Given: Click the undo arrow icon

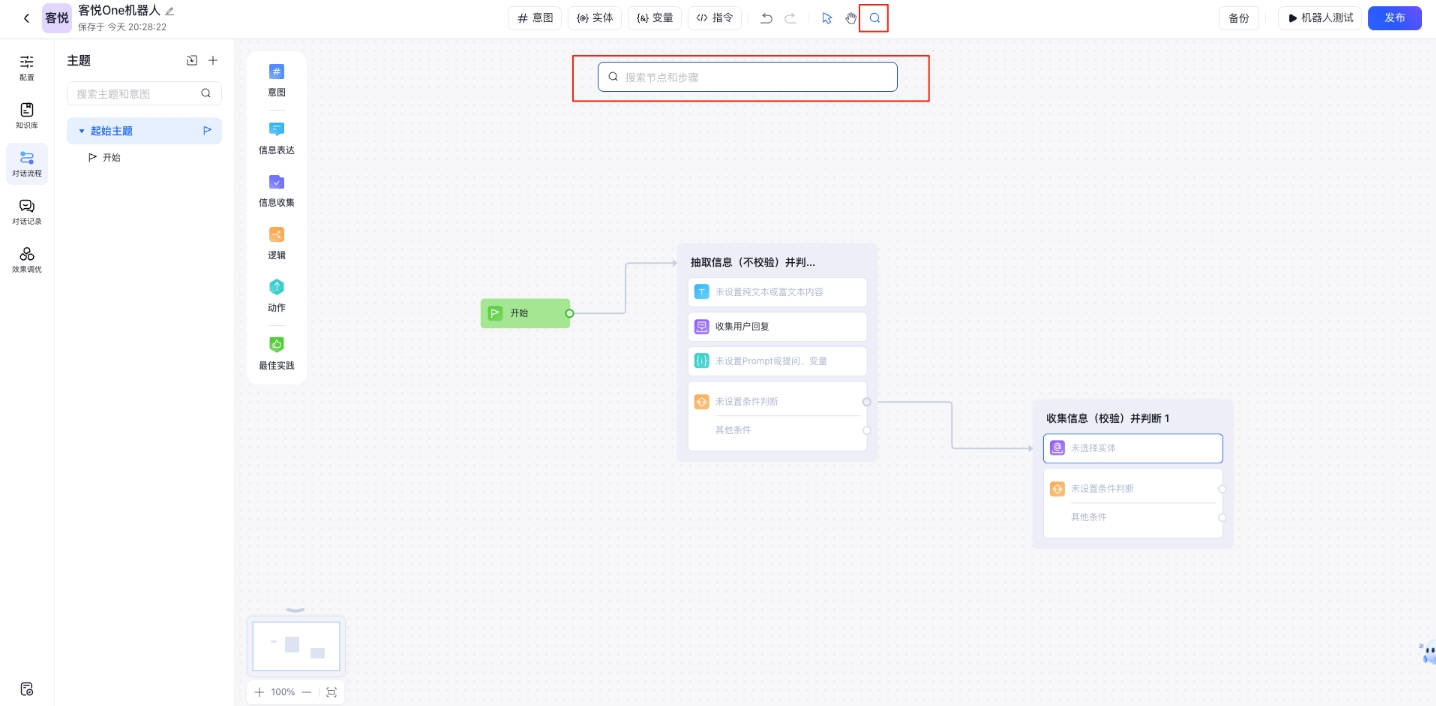Looking at the screenshot, I should [766, 18].
